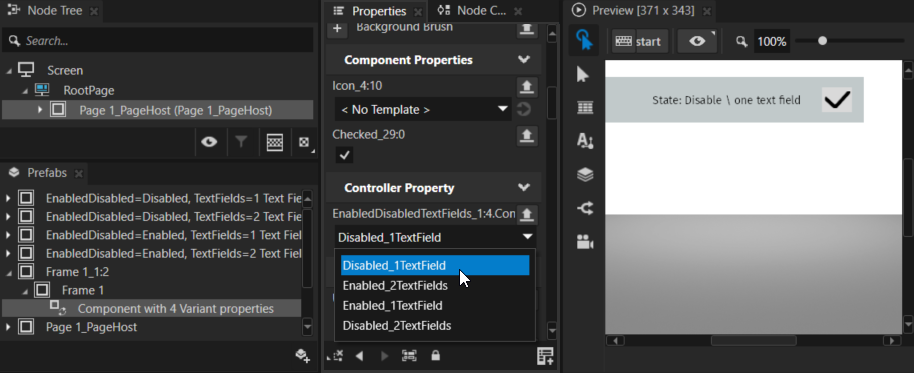The width and height of the screenshot is (914, 373).
Task: Click the 100% zoom field
Action: pyautogui.click(x=771, y=41)
